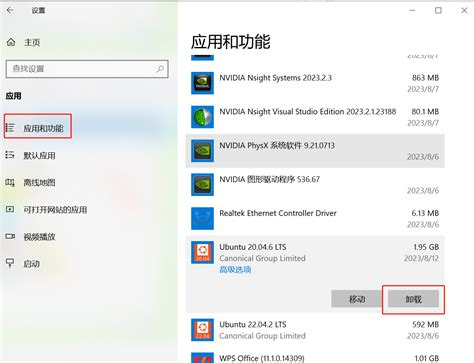
Task: Click the Realtek Ethernet Controller icon
Action: coord(202,219)
